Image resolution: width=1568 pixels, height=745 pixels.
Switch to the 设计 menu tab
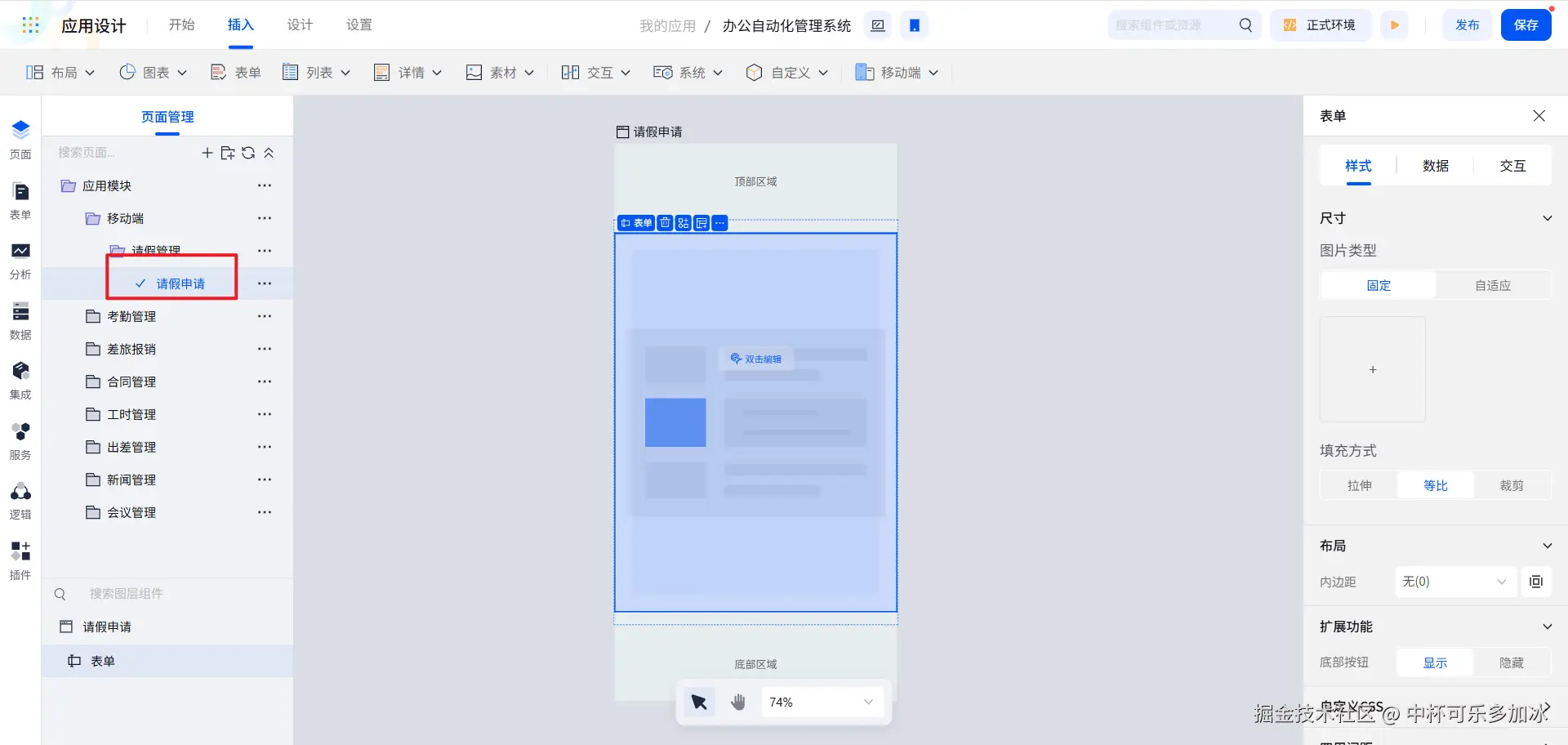(x=300, y=25)
